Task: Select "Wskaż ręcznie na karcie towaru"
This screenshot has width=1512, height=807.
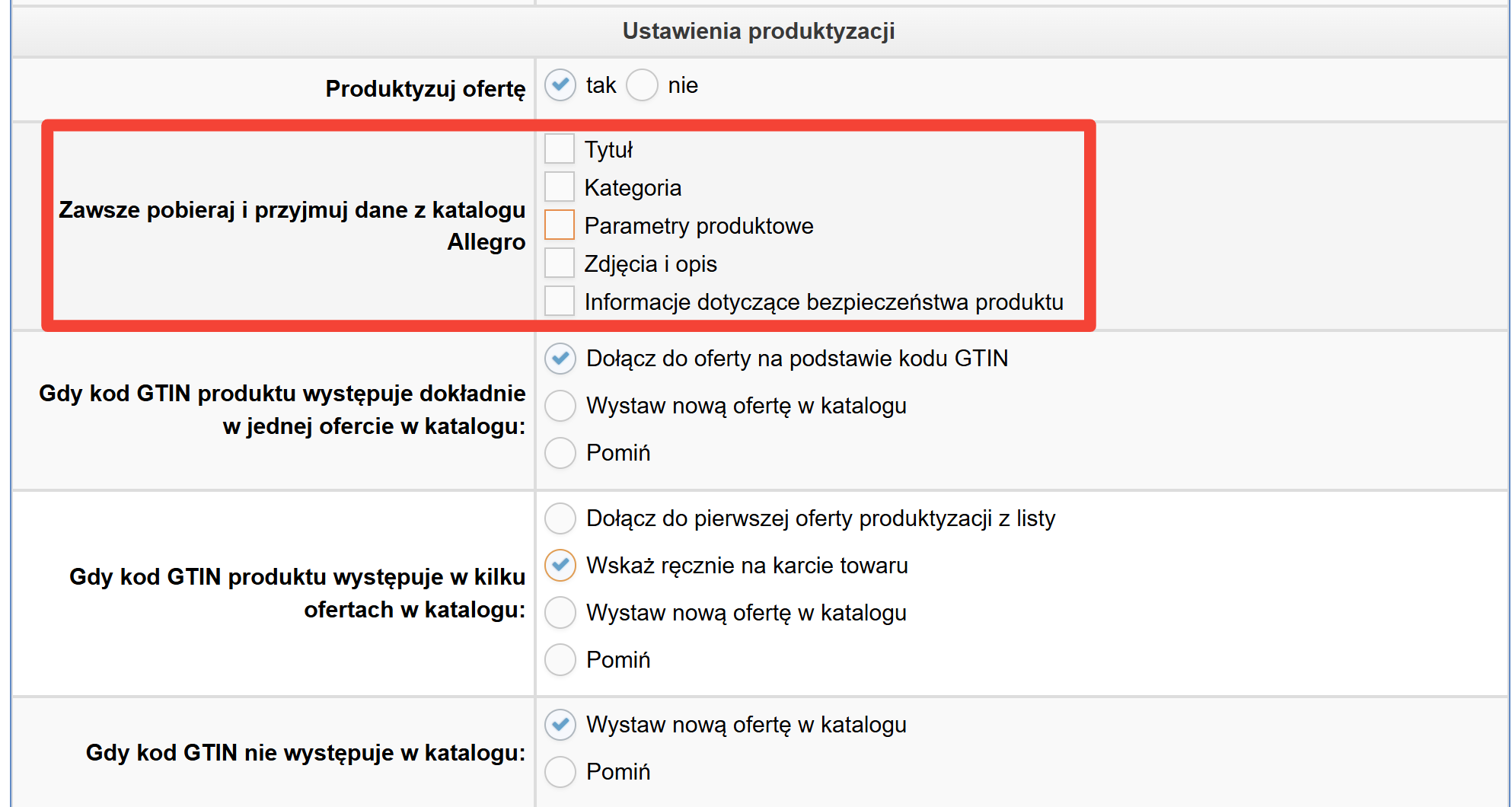Action: coord(560,566)
